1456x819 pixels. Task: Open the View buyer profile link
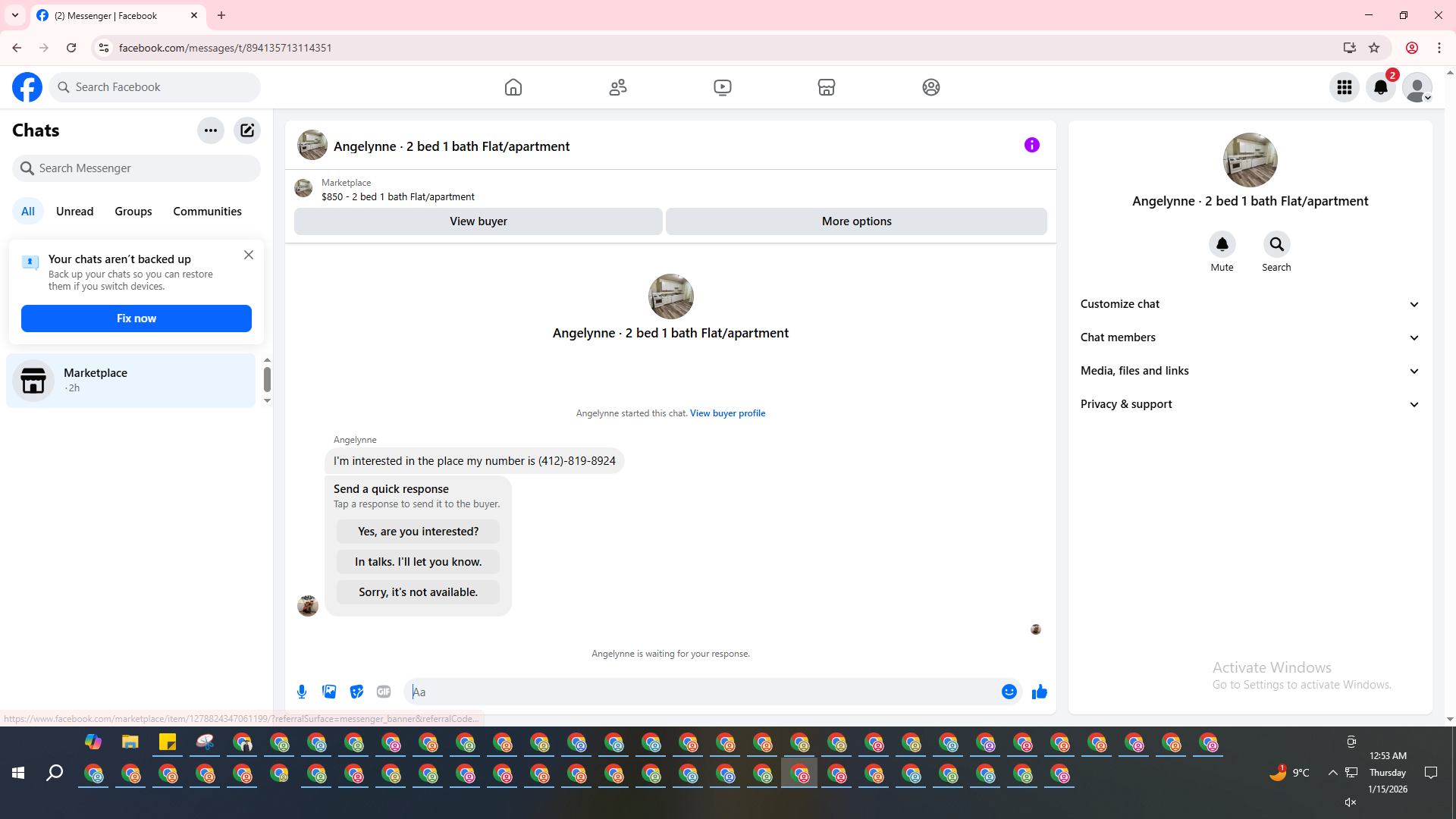(x=727, y=413)
